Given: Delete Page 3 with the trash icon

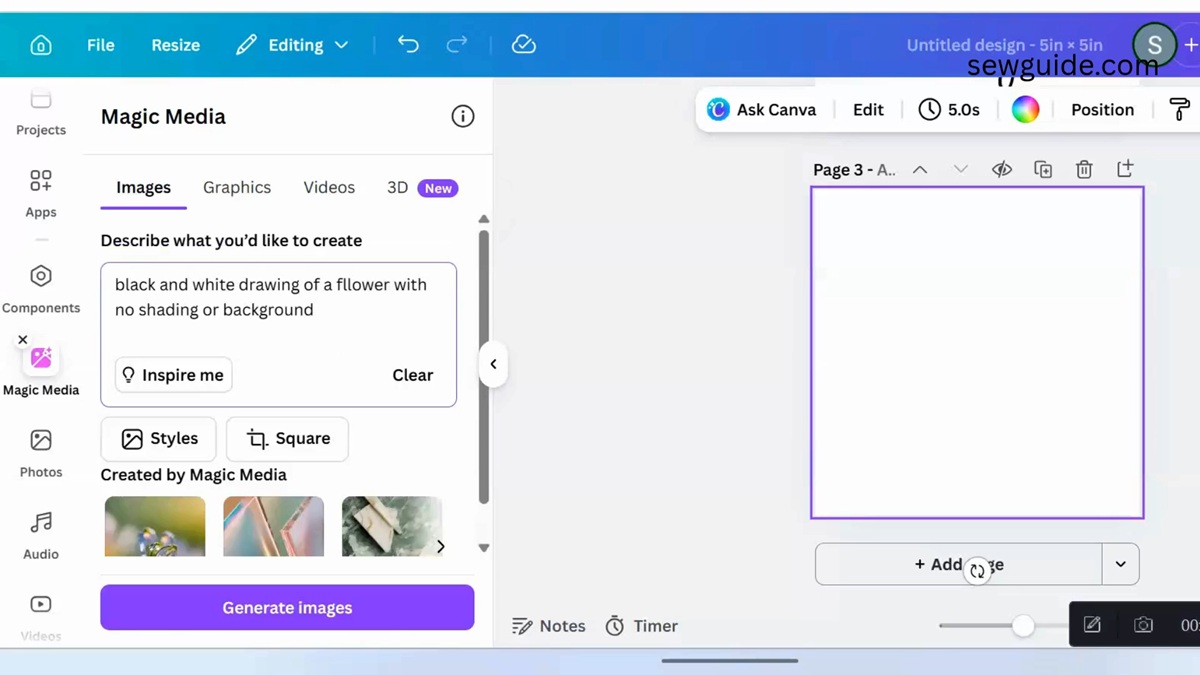Looking at the screenshot, I should point(1084,169).
